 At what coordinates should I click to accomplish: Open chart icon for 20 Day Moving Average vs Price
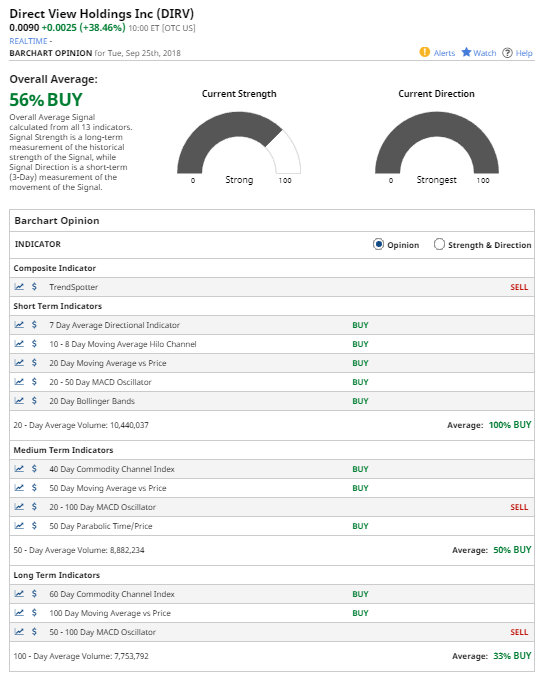click(19, 363)
